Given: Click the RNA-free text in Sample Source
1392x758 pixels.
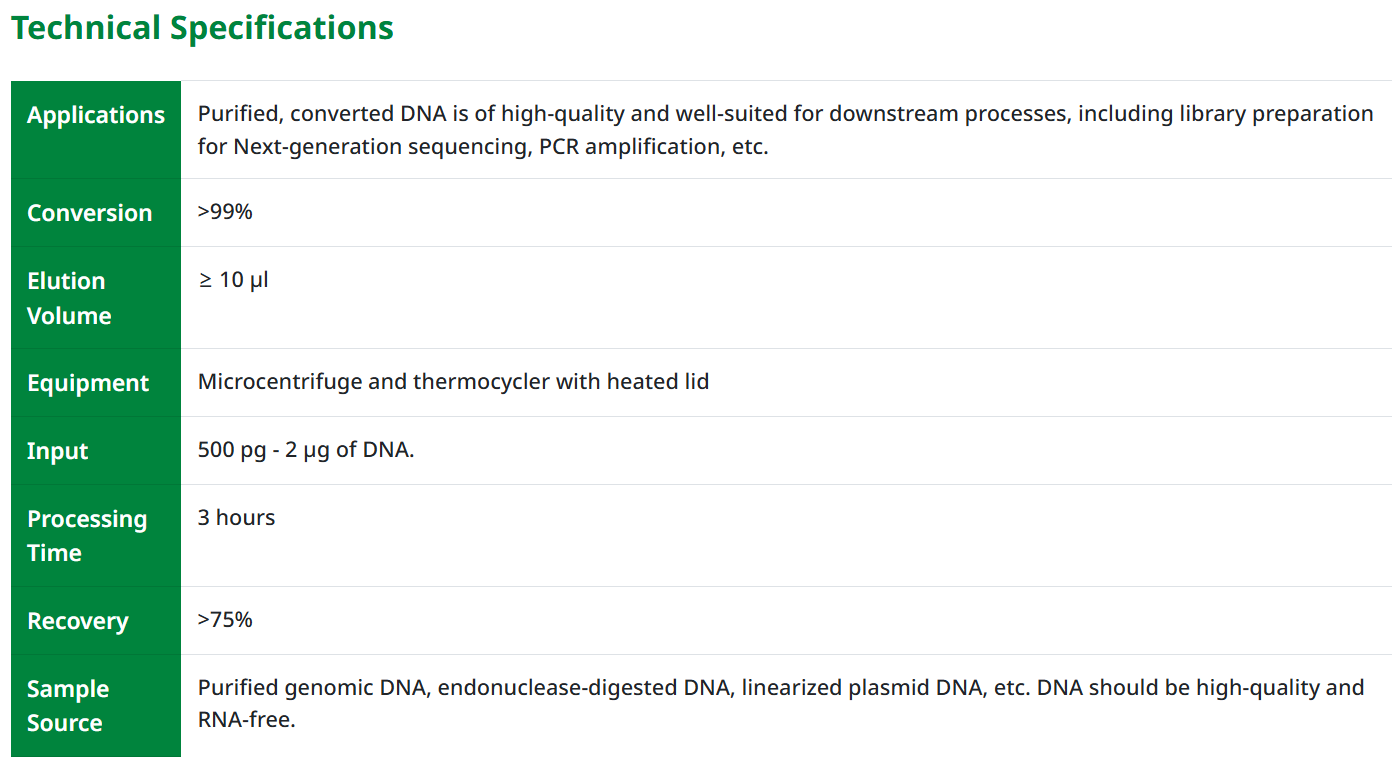Looking at the screenshot, I should 246,720.
